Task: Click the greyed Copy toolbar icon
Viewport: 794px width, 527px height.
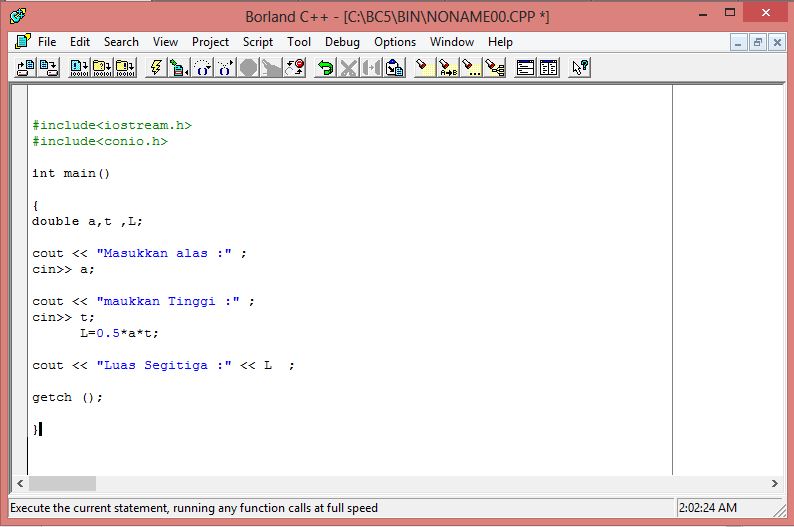Action: (x=371, y=67)
